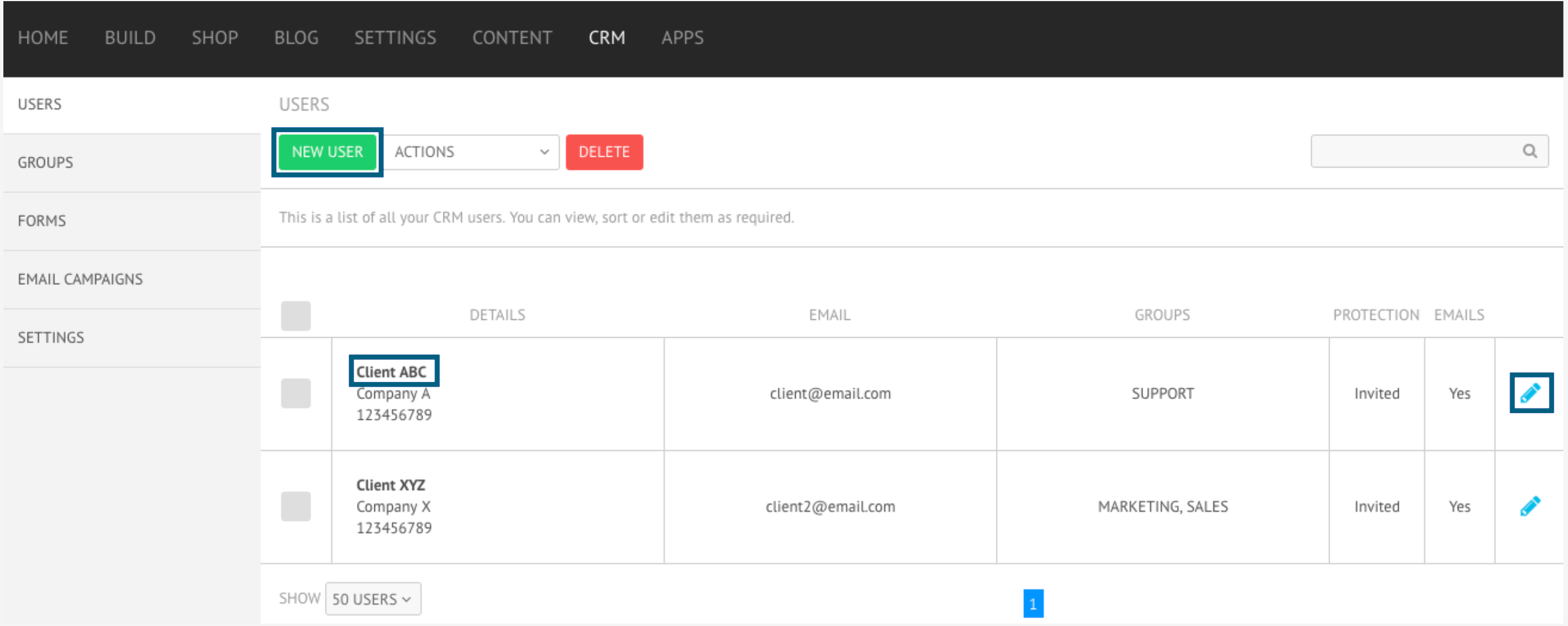Click the NEW USER button
This screenshot has width=1568, height=626.
(x=328, y=152)
